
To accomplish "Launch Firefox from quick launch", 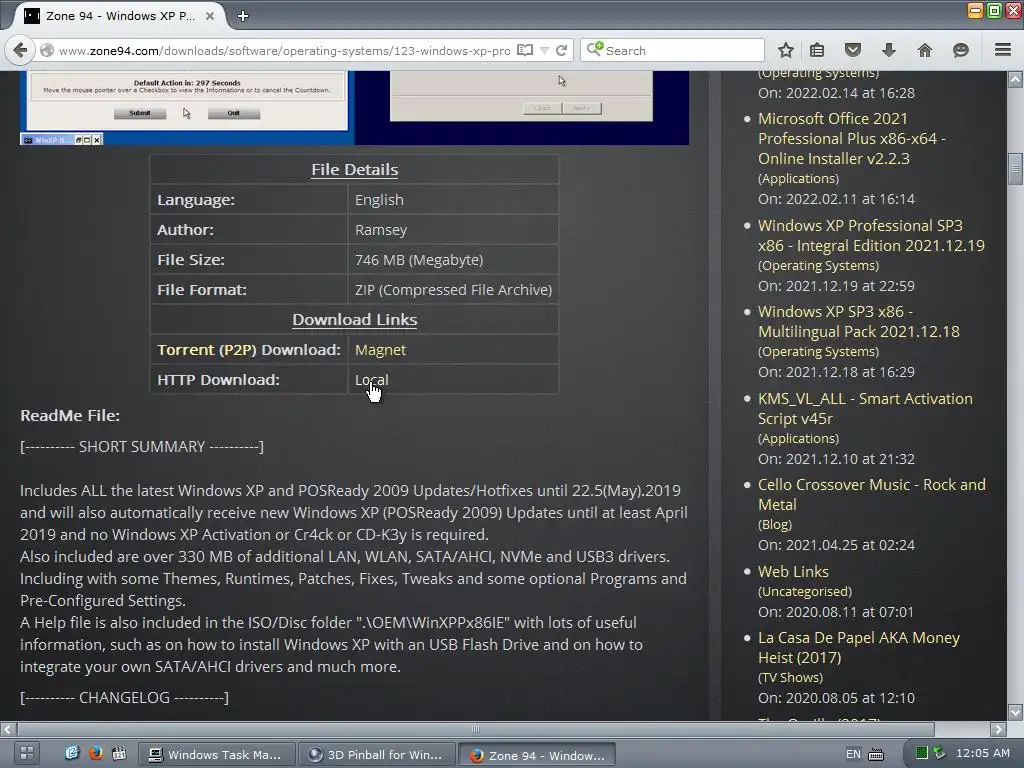I will 96,753.
